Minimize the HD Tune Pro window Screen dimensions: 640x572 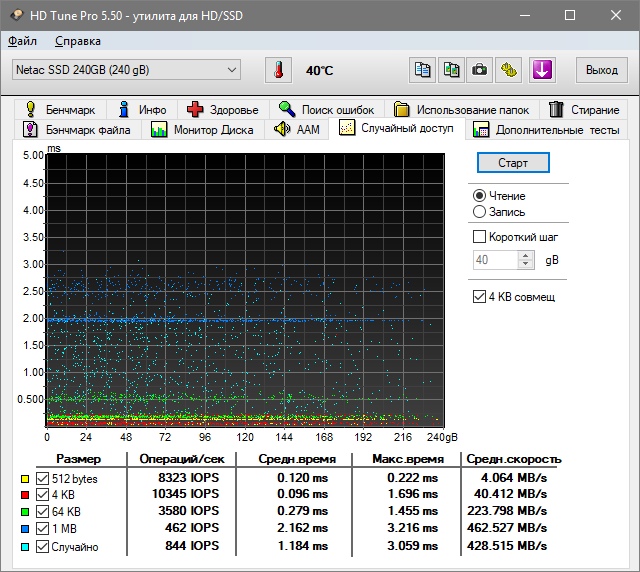[525, 16]
